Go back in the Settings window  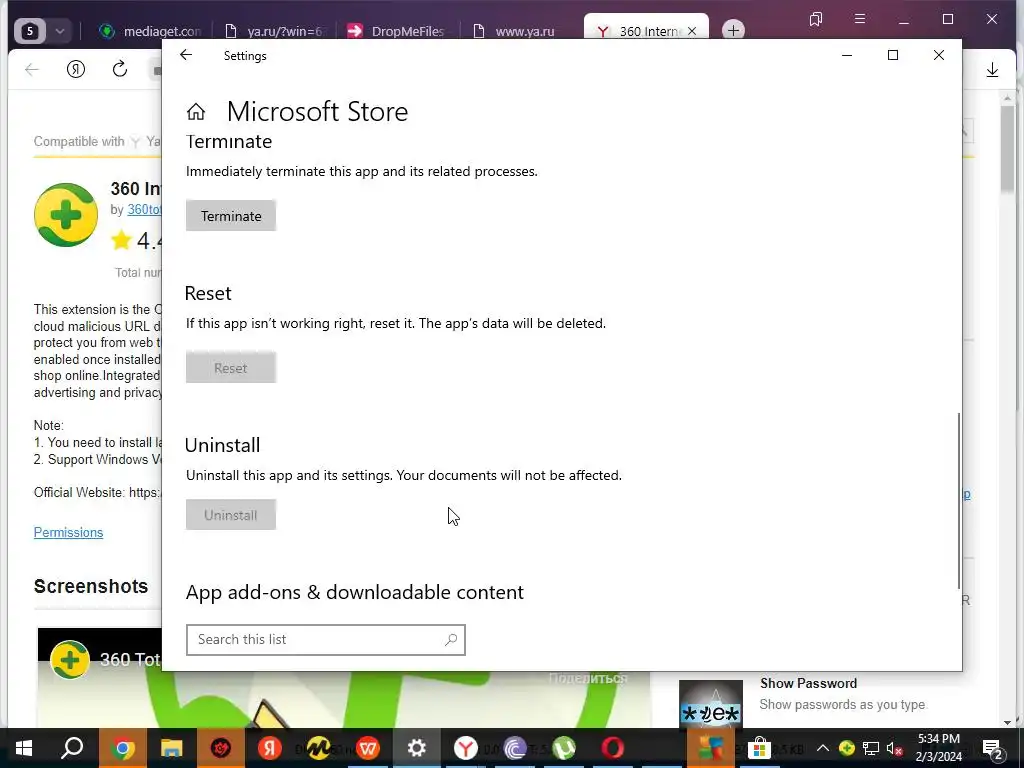tap(186, 56)
